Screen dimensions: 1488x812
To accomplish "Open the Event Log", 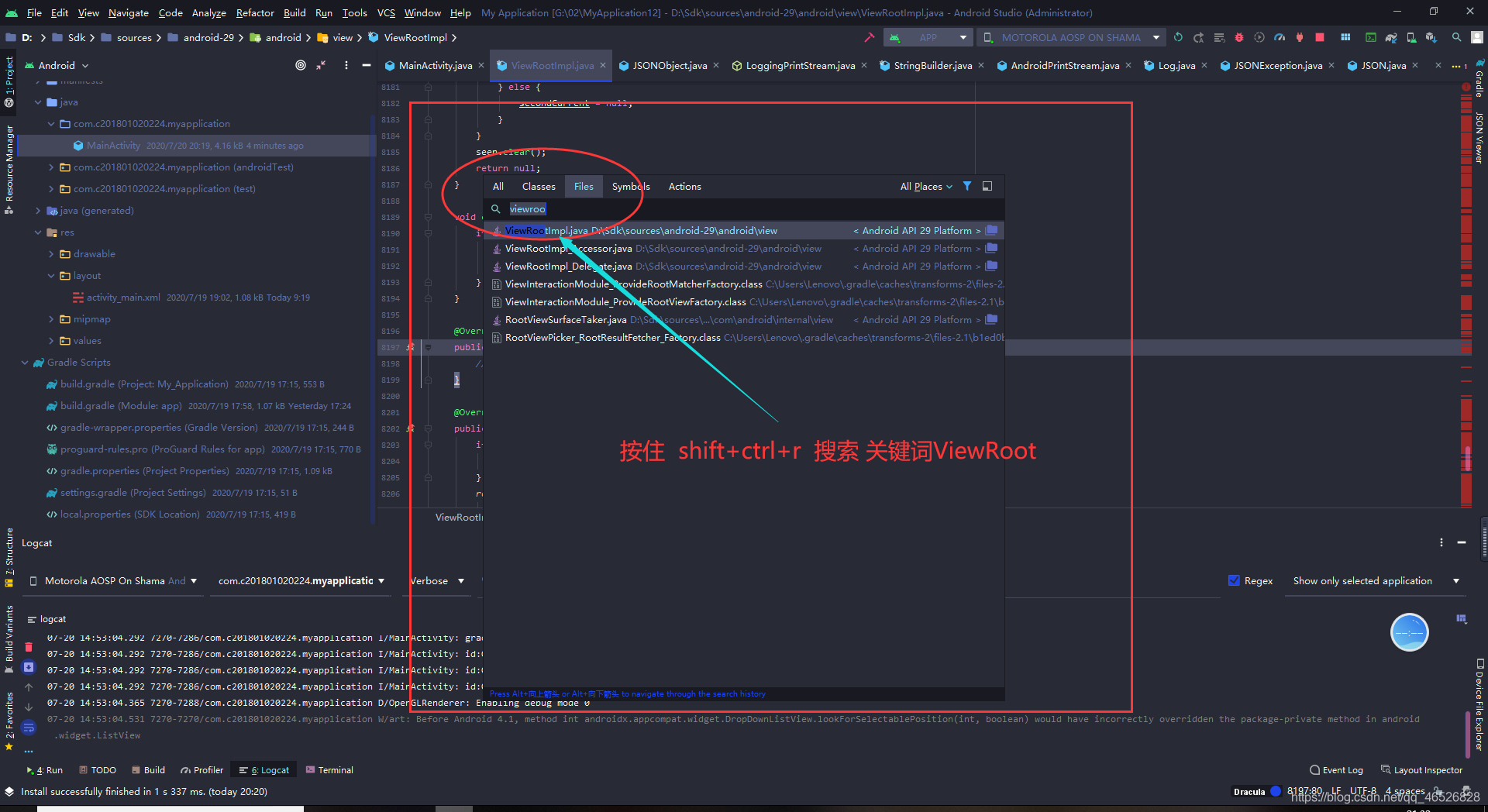I will (x=1336, y=770).
